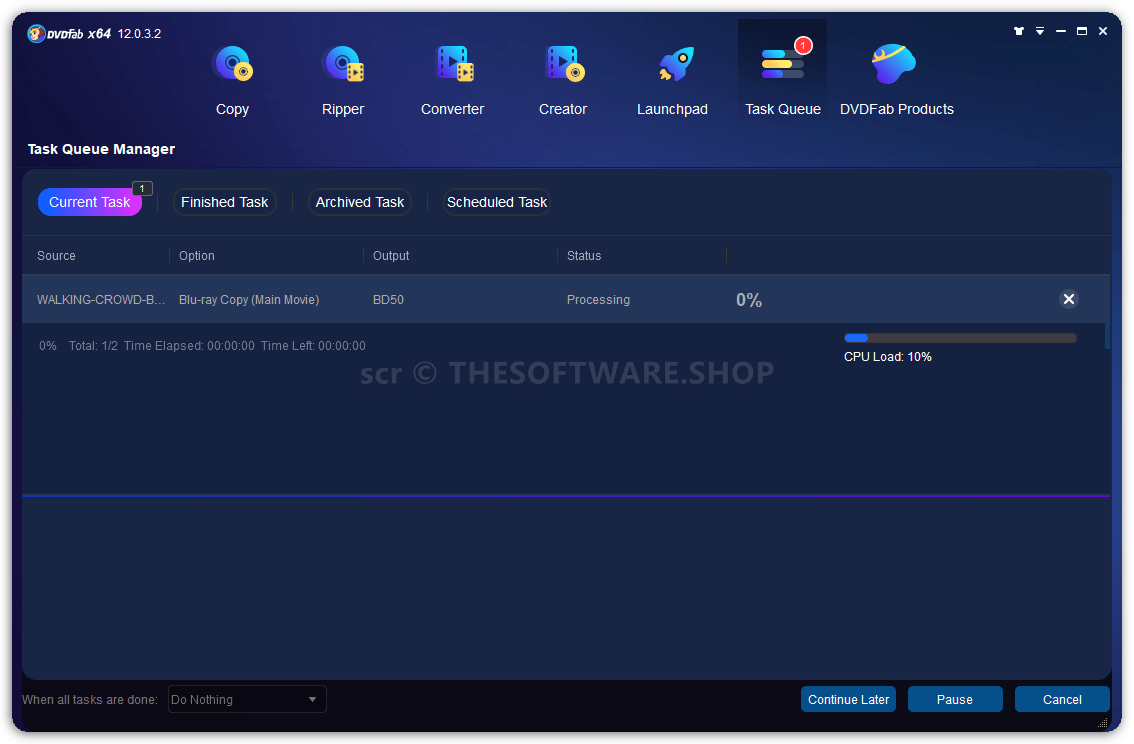Switch to Archived Task tab
The image size is (1134, 744).
pos(359,202)
